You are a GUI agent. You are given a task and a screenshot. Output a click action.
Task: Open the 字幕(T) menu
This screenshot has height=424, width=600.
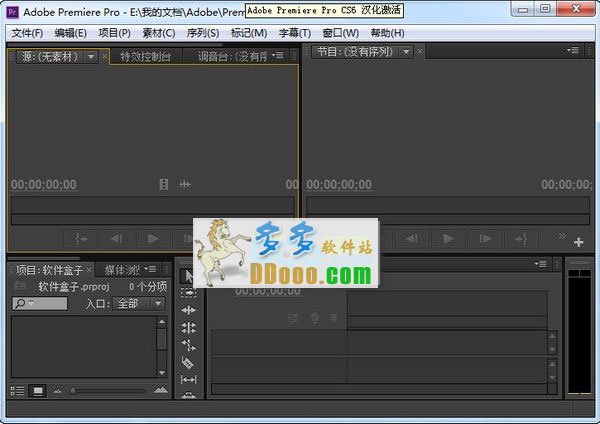[295, 33]
